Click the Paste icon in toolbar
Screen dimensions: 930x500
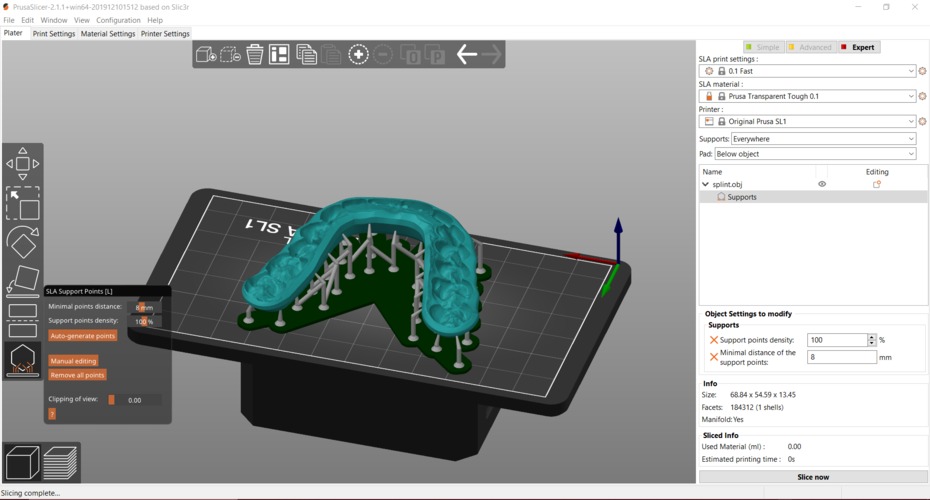click(x=331, y=55)
